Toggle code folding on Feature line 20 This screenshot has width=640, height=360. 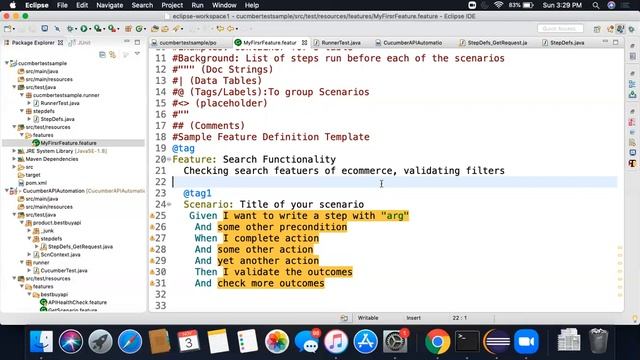169,160
